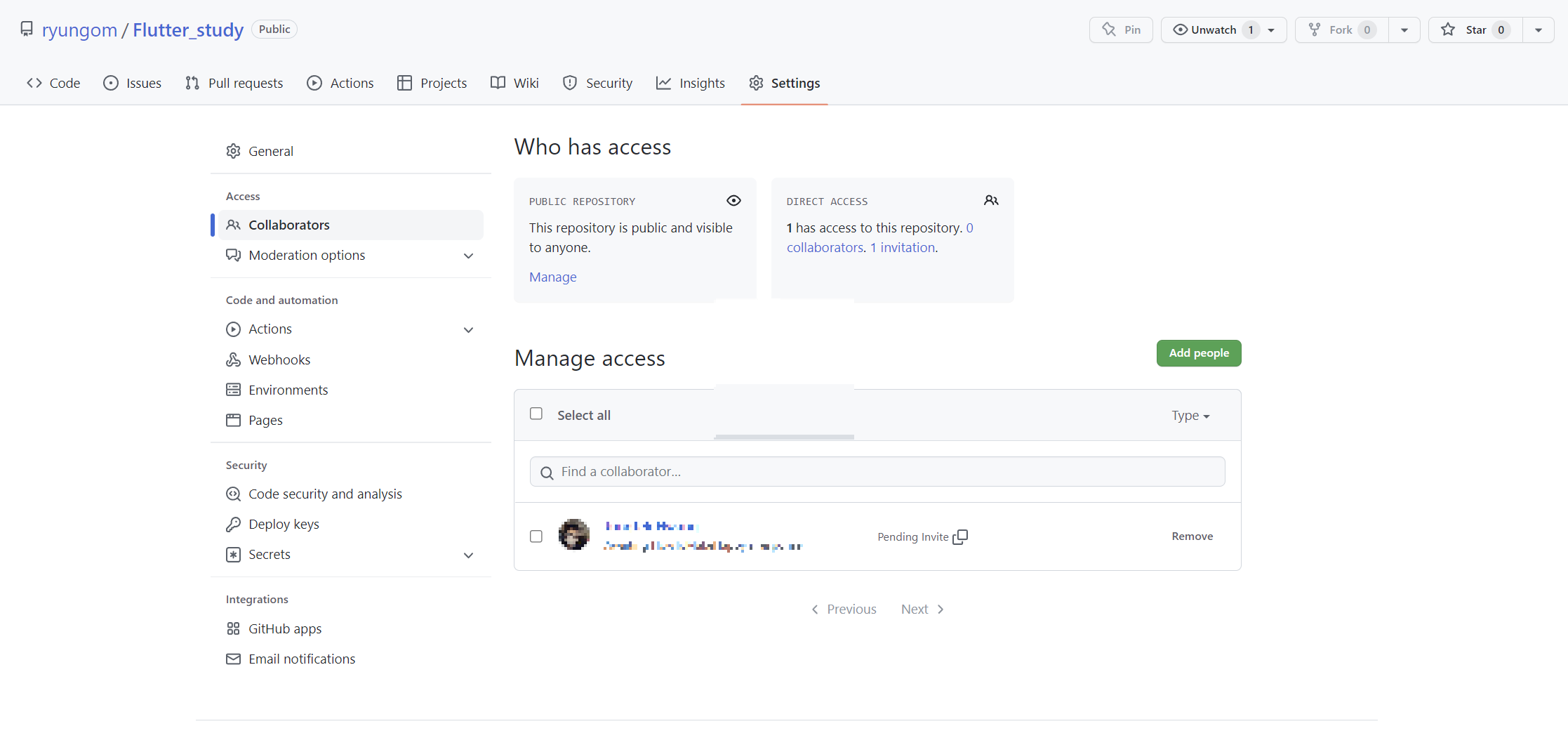Image resolution: width=1568 pixels, height=738 pixels.
Task: Open the Unwatch dropdown arrow
Action: pyautogui.click(x=1271, y=30)
